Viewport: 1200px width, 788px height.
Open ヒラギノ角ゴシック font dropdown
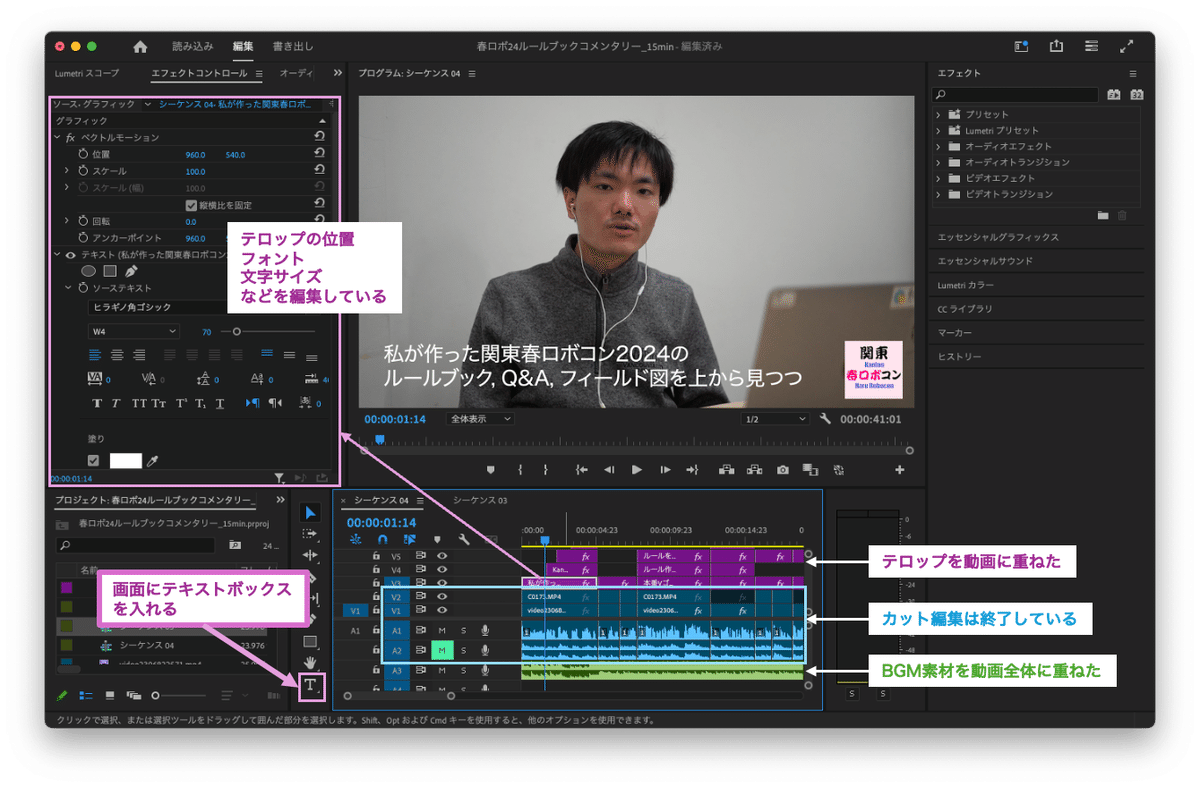click(x=160, y=307)
